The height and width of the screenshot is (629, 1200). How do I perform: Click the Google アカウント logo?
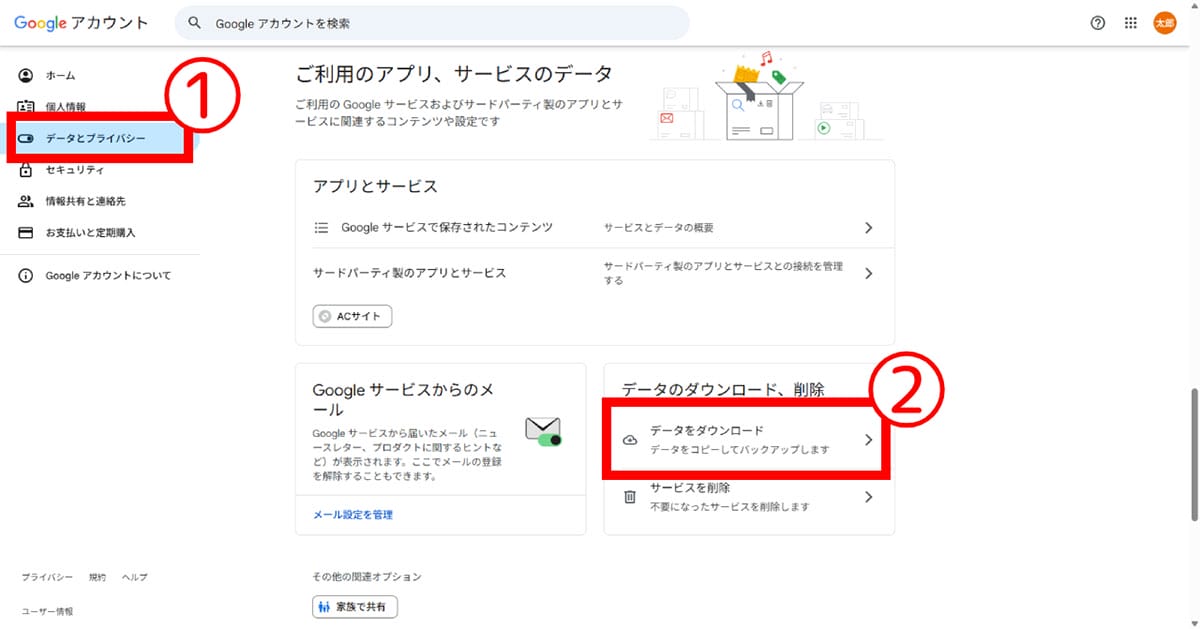click(x=80, y=23)
